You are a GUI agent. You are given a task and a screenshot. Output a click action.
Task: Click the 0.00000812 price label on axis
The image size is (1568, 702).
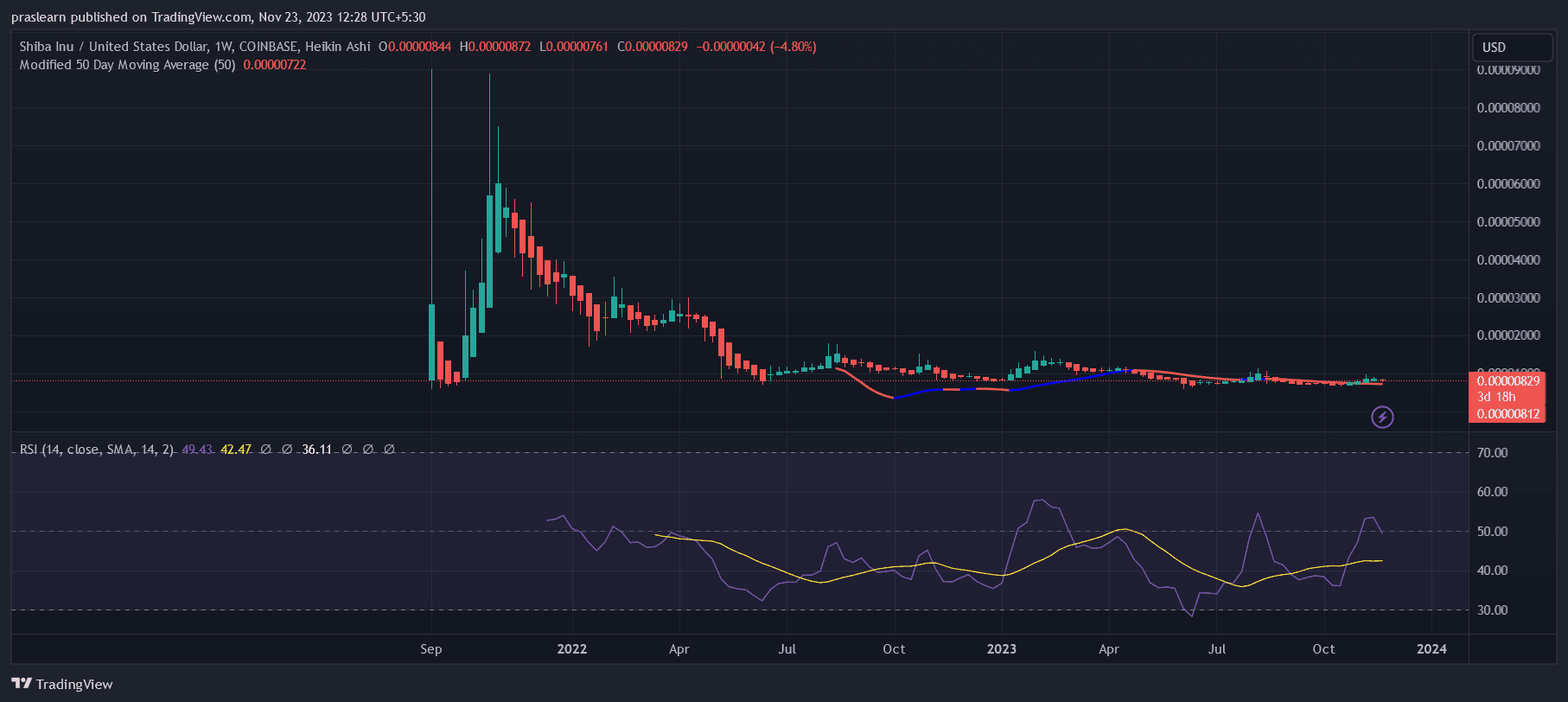tap(1507, 413)
